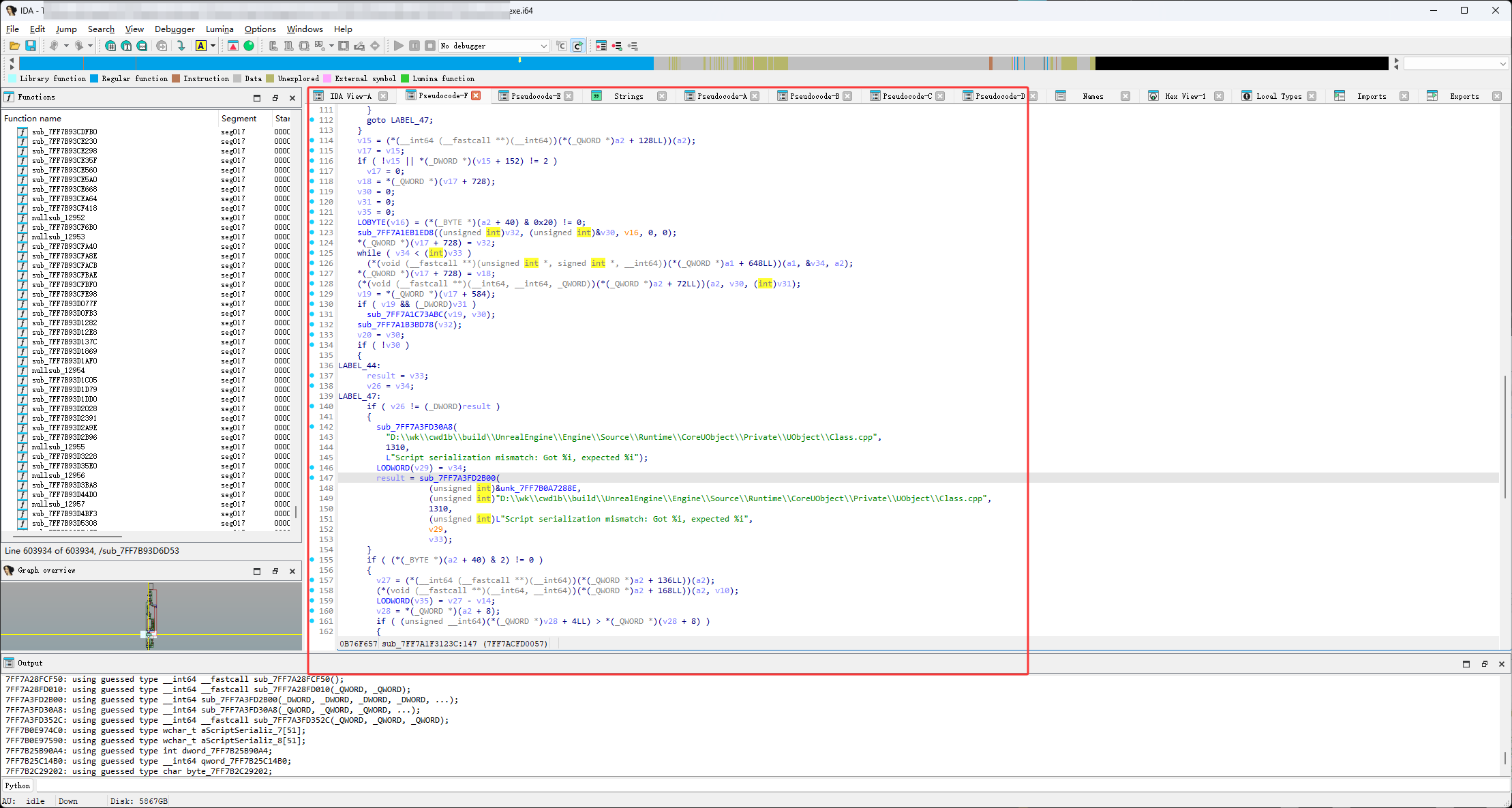
Task: Toggle breakpoint dot on line 123
Action: pos(313,233)
